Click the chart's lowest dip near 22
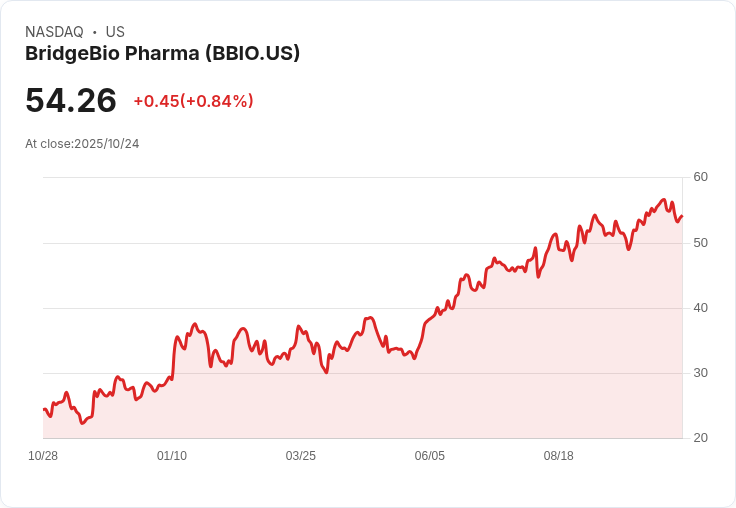This screenshot has width=736, height=508. [x=82, y=423]
